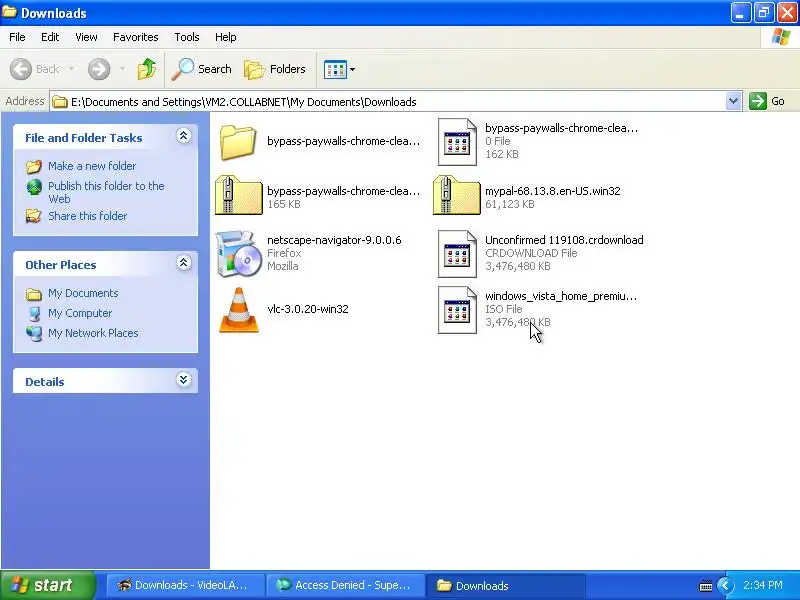The width and height of the screenshot is (800, 600).
Task: Expand the address bar dropdown
Action: coord(733,101)
